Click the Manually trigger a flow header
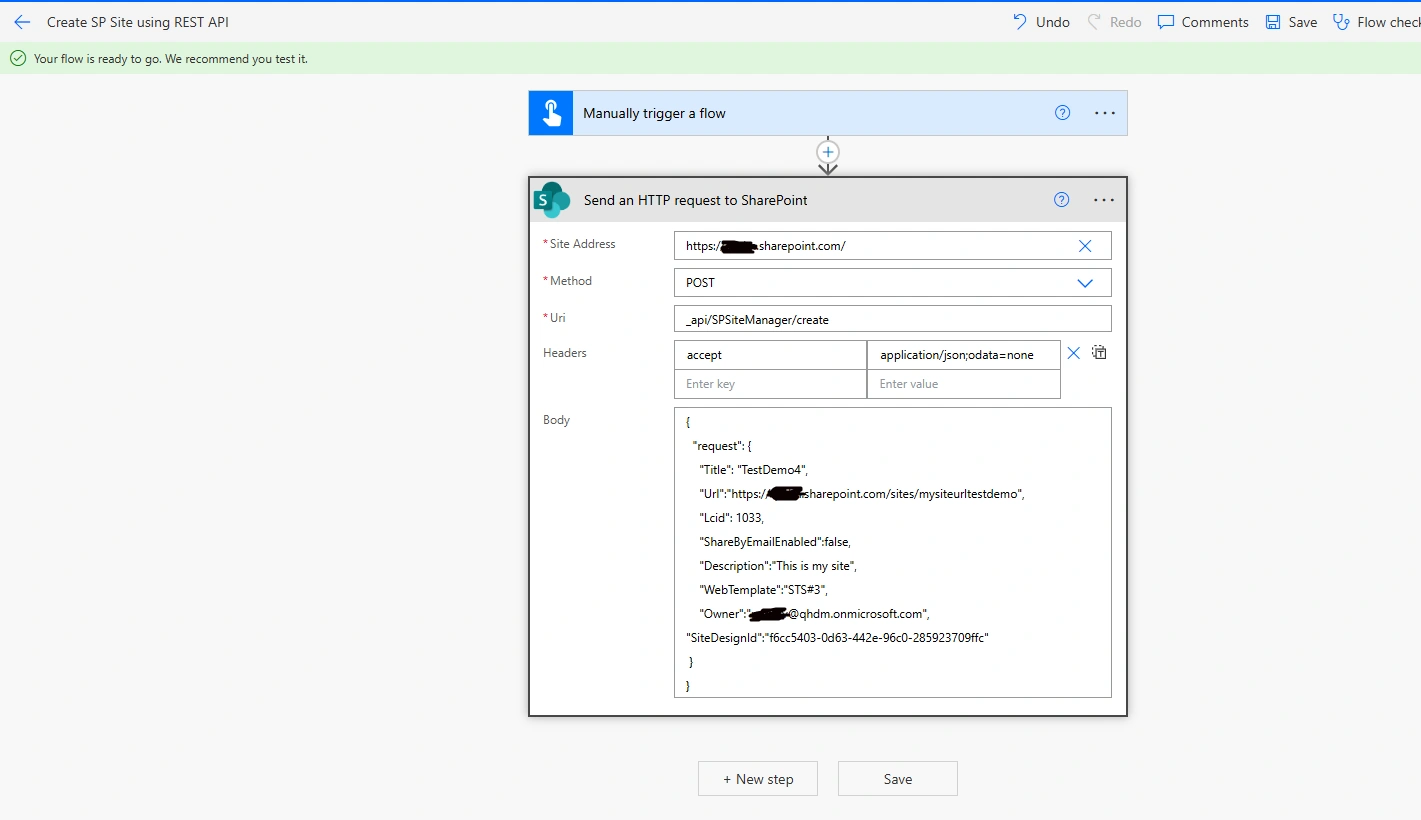 (828, 113)
